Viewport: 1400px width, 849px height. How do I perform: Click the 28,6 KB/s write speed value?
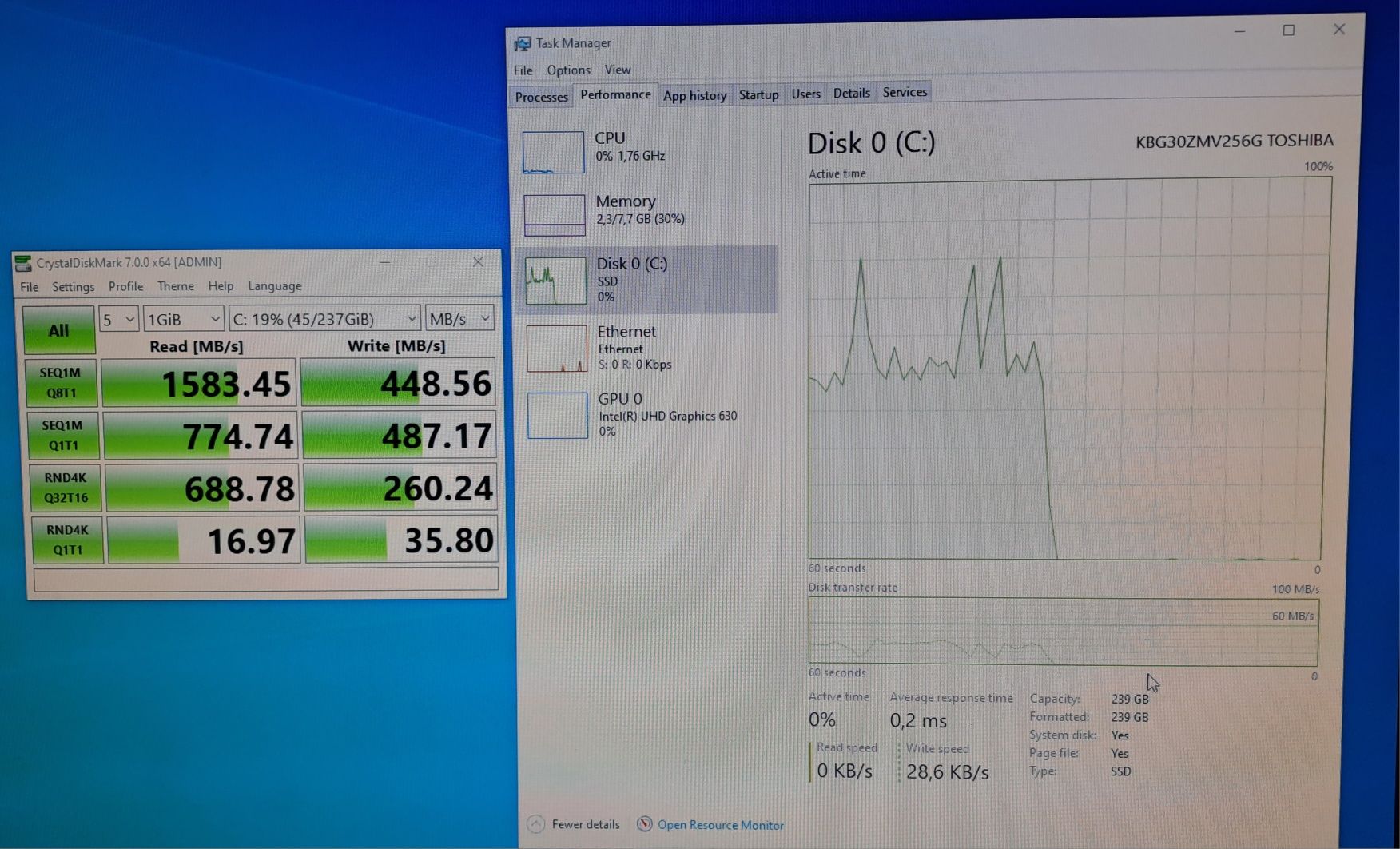[x=948, y=771]
